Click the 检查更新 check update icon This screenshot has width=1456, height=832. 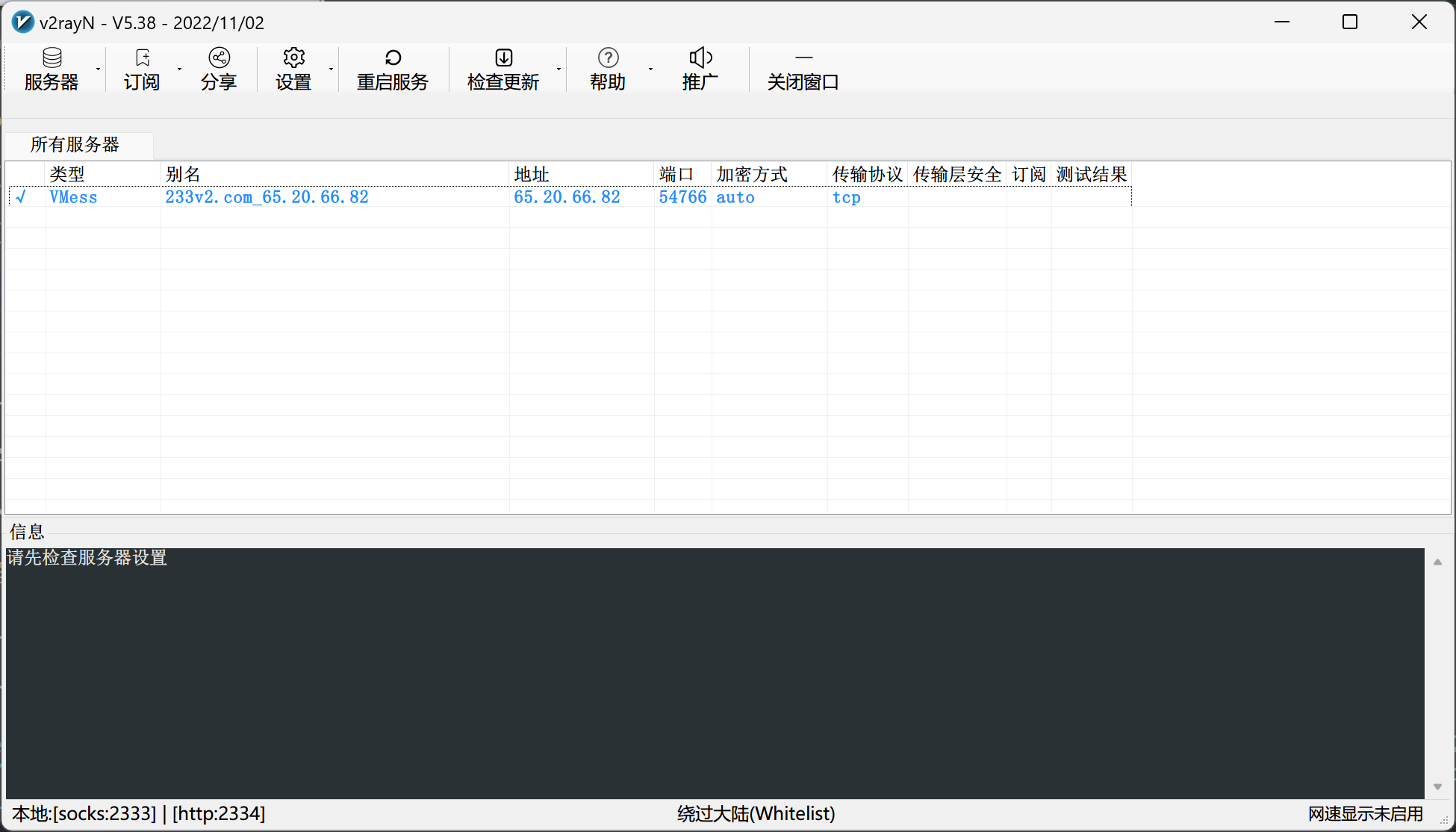[x=503, y=69]
